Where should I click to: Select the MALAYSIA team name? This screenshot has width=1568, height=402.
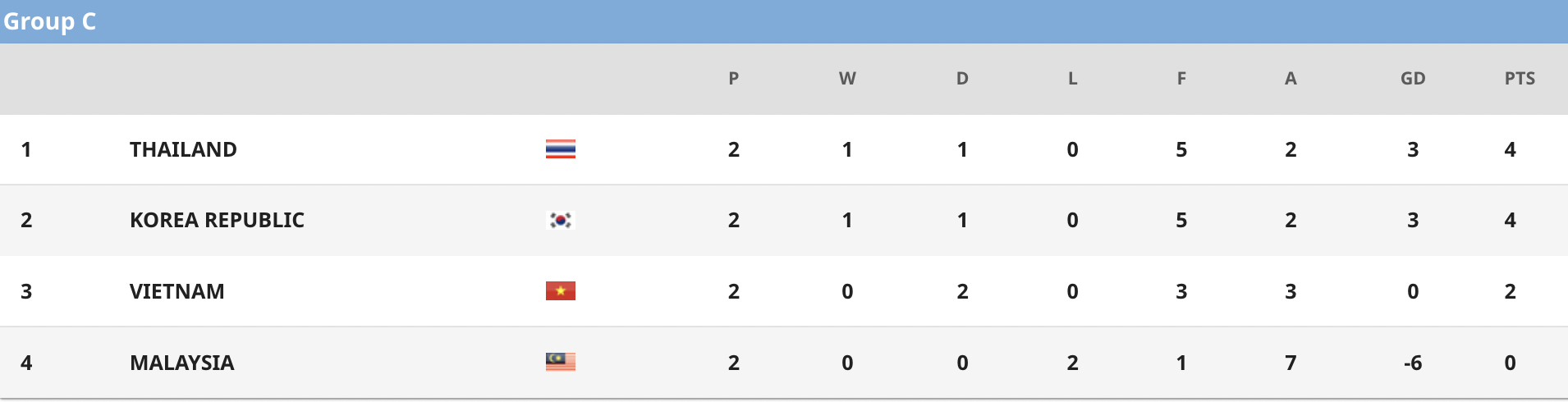[x=181, y=363]
